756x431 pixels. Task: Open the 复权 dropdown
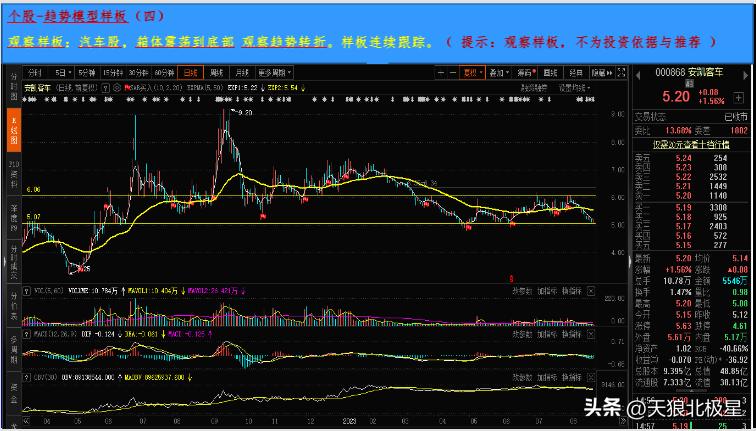pyautogui.click(x=472, y=73)
